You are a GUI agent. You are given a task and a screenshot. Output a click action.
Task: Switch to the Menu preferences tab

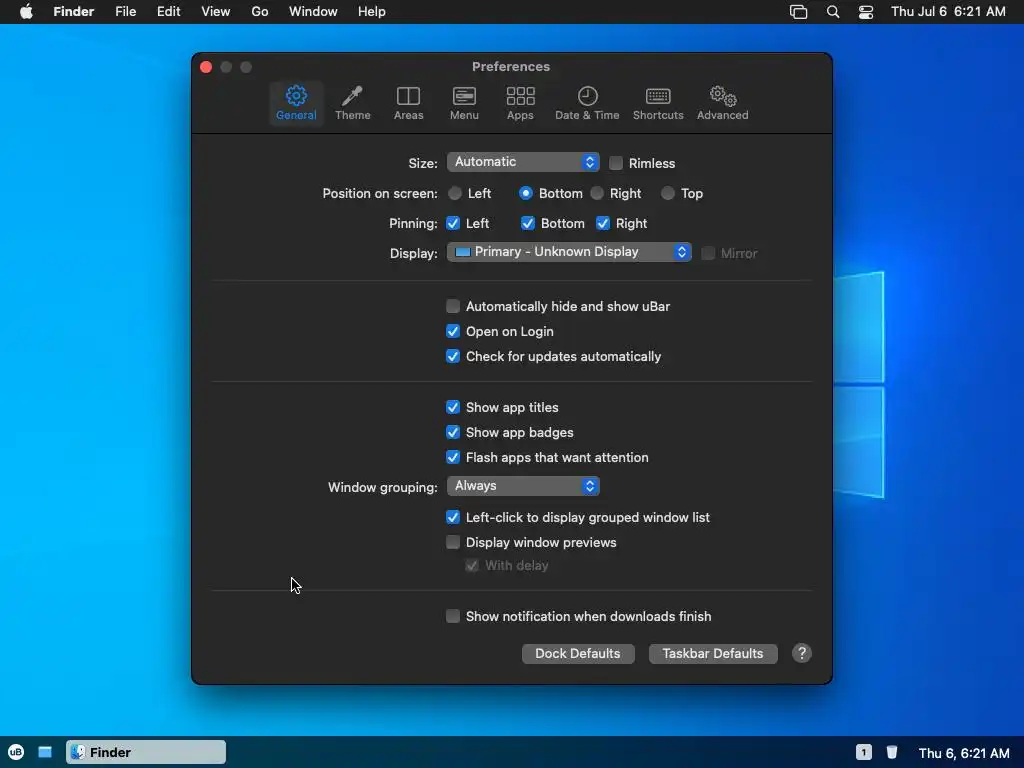click(464, 103)
